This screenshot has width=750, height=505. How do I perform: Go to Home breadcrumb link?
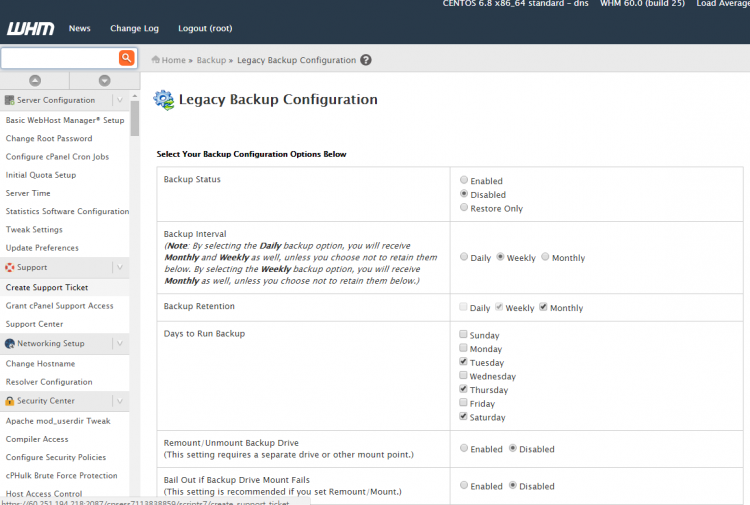(173, 60)
